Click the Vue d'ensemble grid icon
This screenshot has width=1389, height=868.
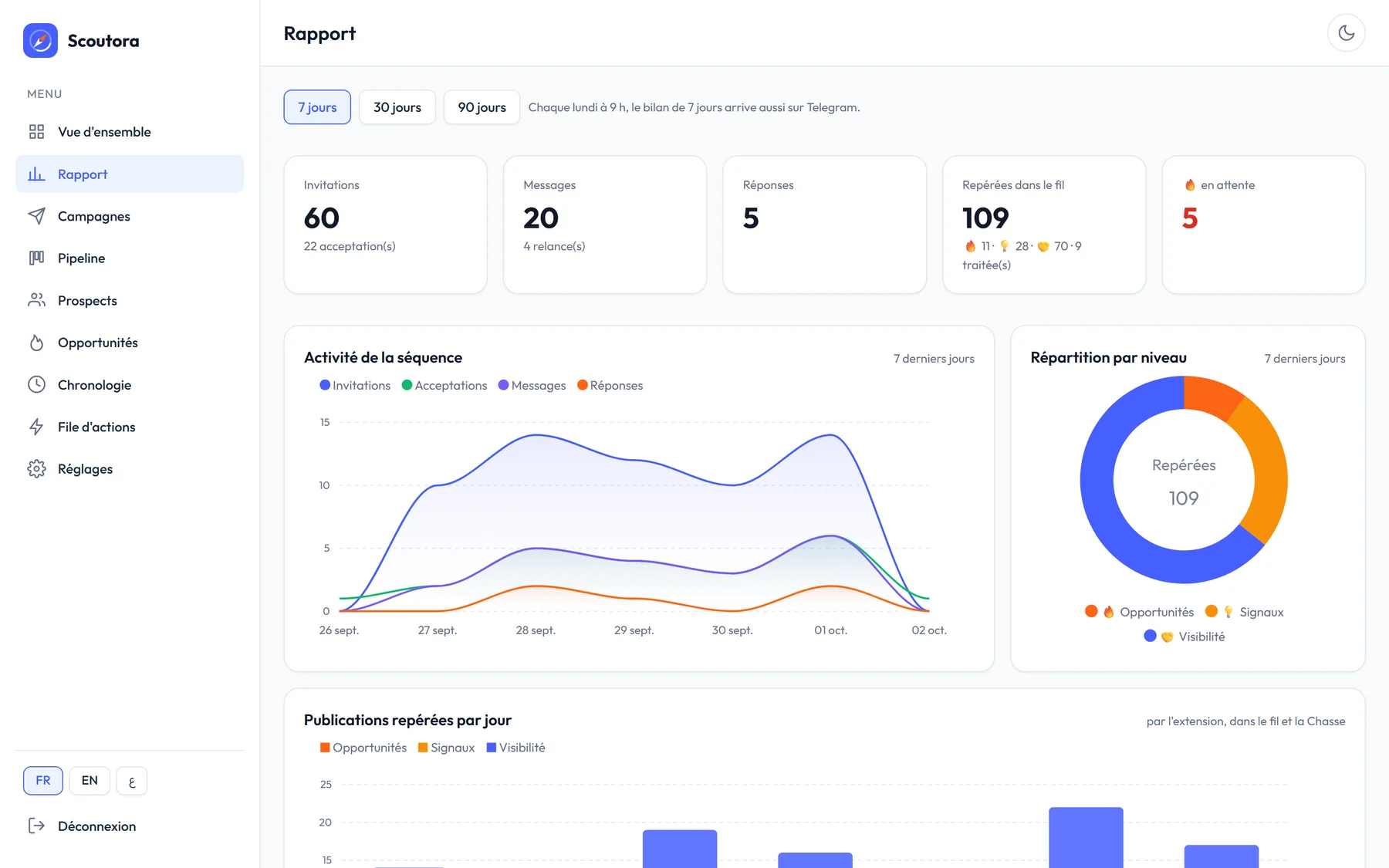[36, 132]
